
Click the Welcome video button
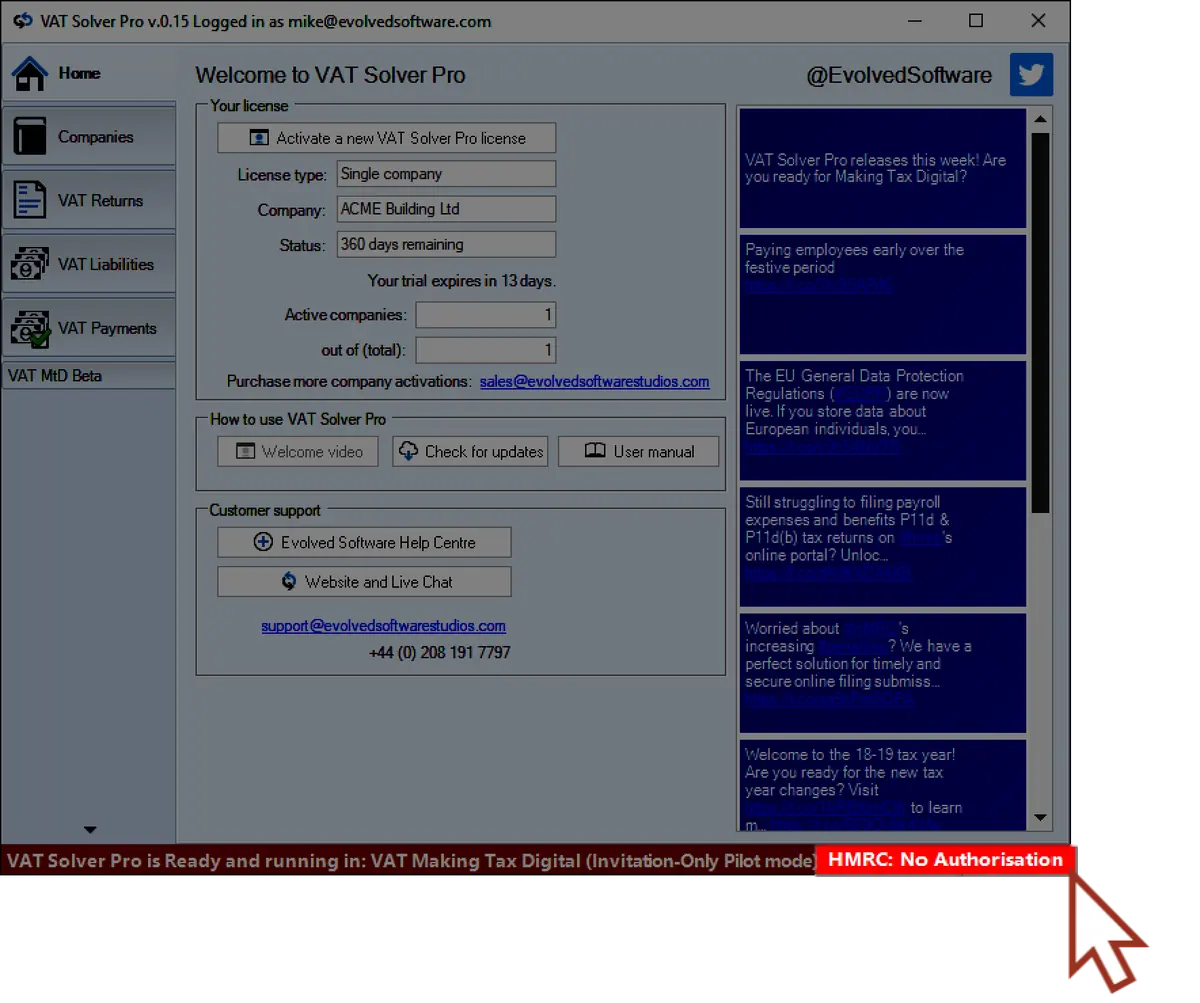pyautogui.click(x=298, y=451)
